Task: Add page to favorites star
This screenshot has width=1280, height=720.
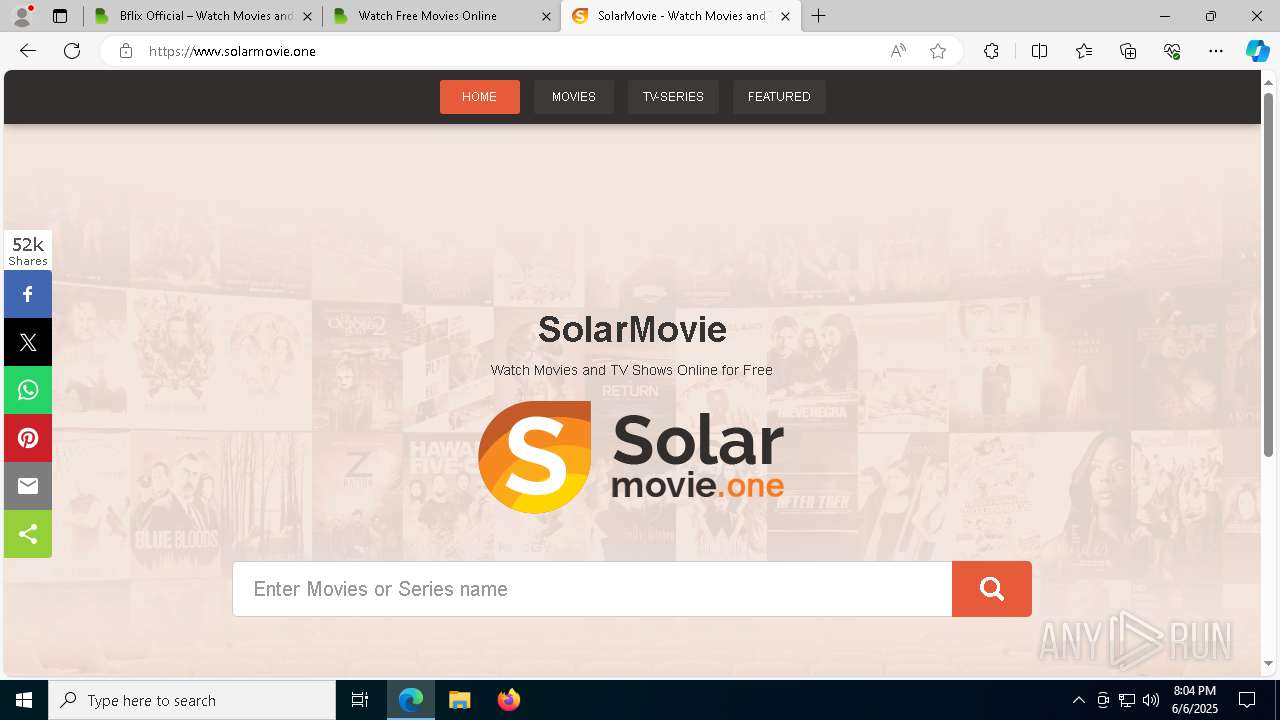Action: click(x=938, y=51)
